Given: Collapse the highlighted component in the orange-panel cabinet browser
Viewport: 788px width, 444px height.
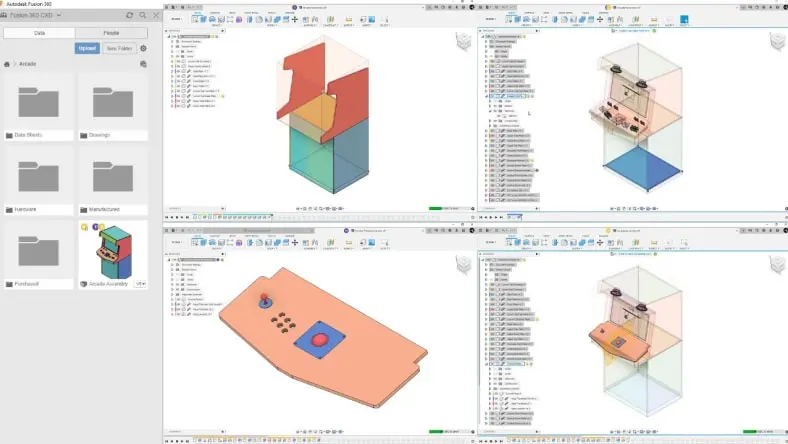Looking at the screenshot, I should (486, 364).
